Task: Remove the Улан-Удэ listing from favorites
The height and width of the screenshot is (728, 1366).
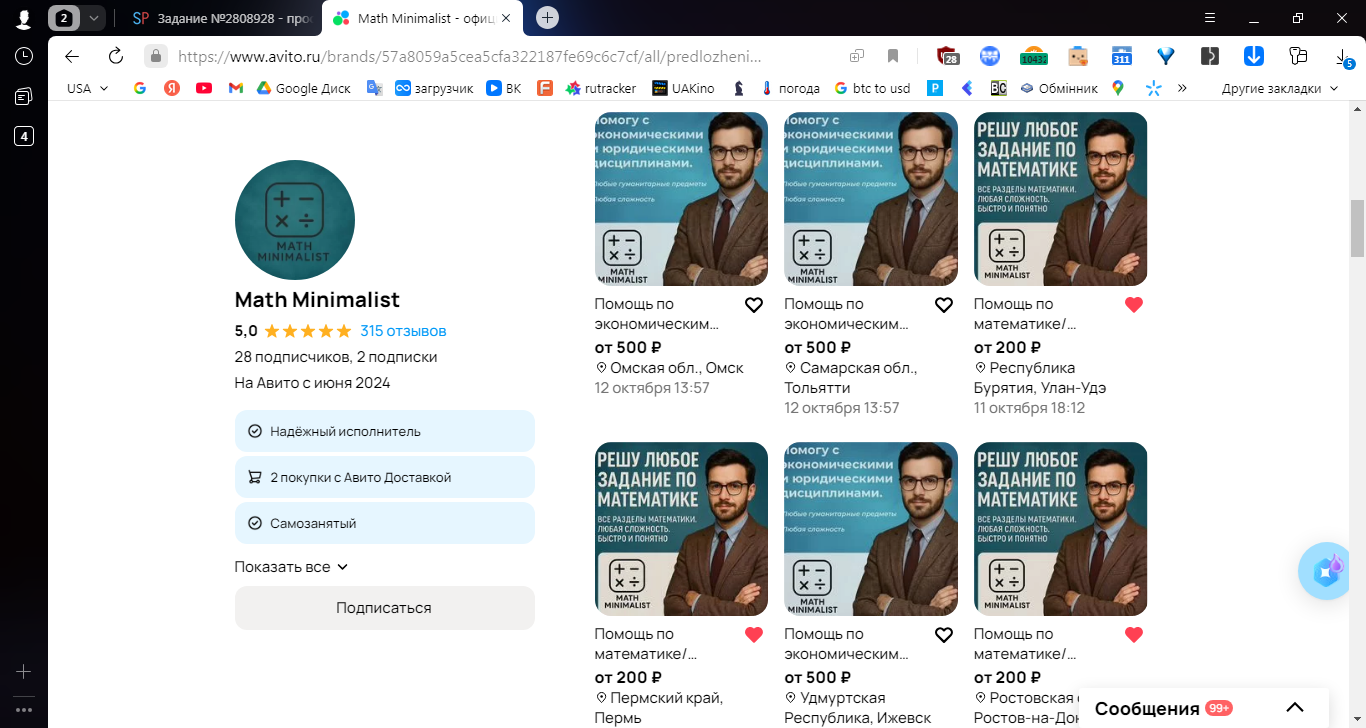Action: [1134, 305]
